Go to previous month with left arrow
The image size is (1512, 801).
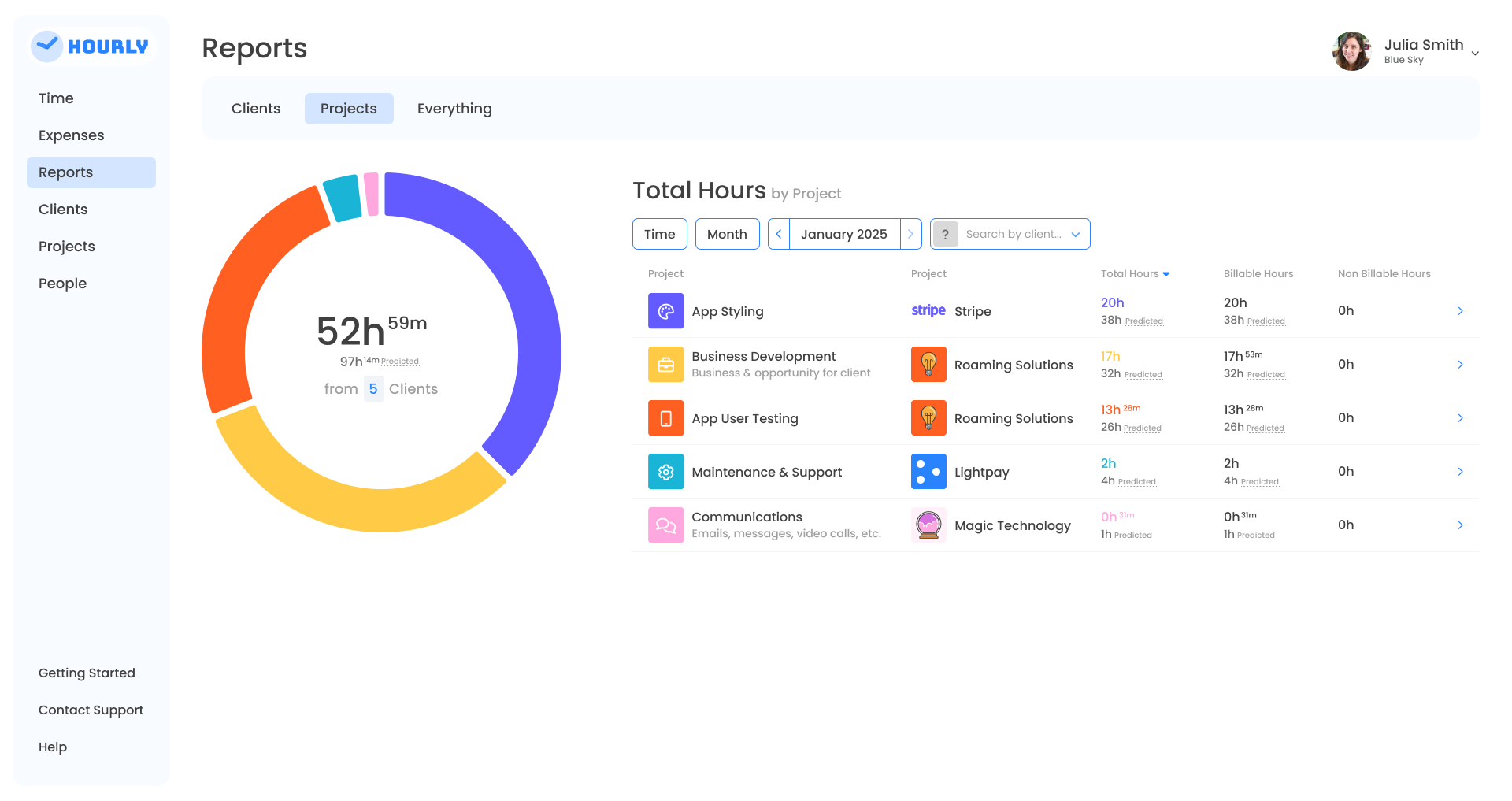(x=779, y=234)
